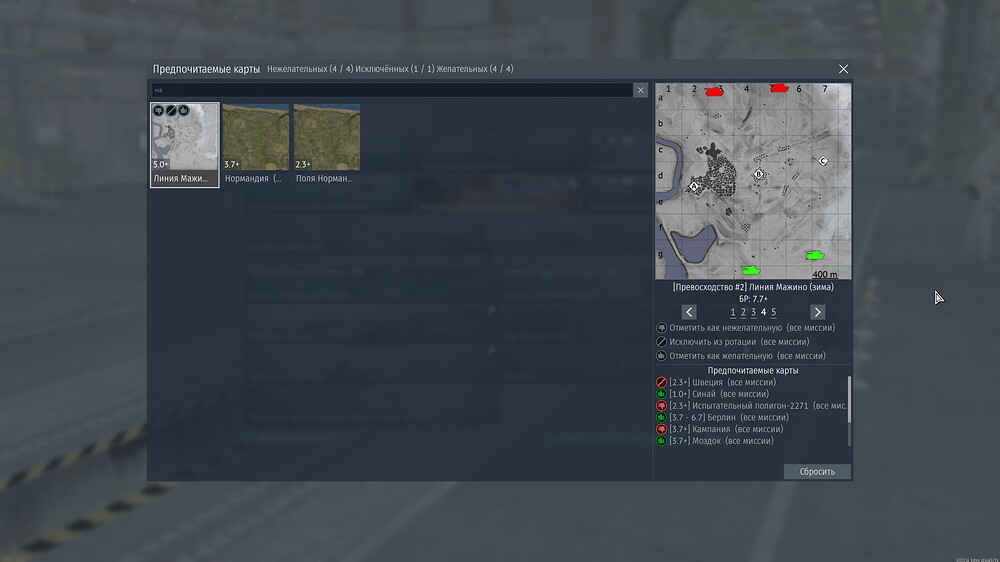This screenshot has width=1000, height=562.
Task: Toggle Отметить как желательную for all missions
Action: click(x=741, y=356)
